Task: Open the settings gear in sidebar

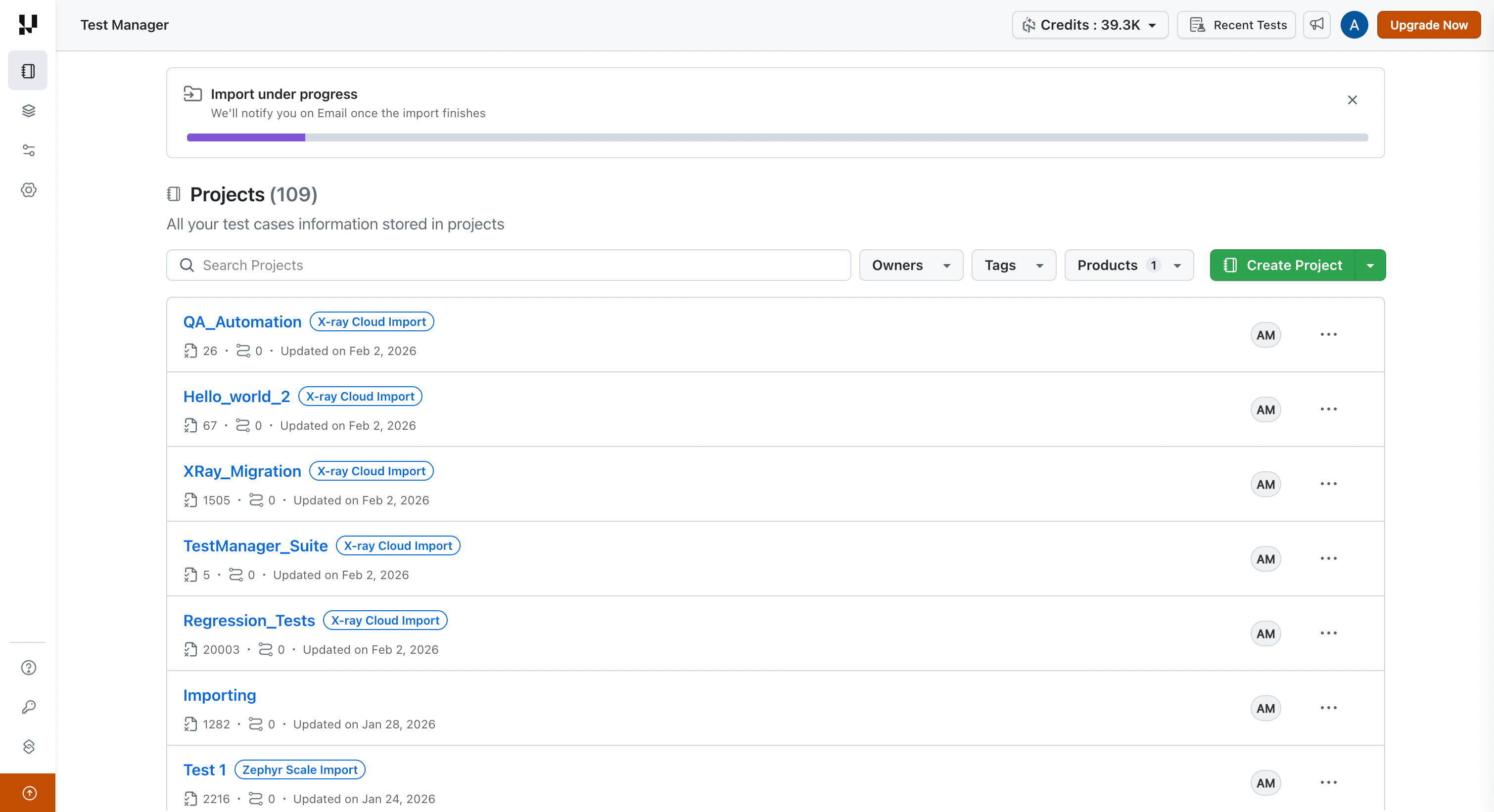Action: pos(28,190)
